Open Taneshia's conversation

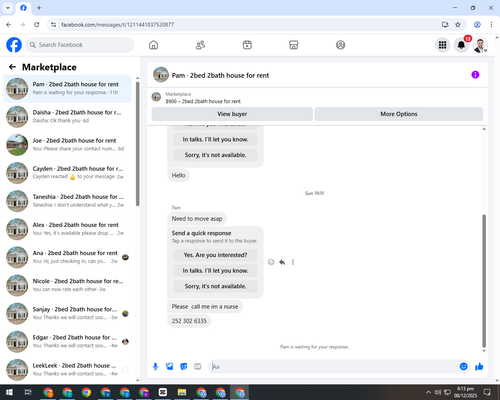click(x=67, y=201)
